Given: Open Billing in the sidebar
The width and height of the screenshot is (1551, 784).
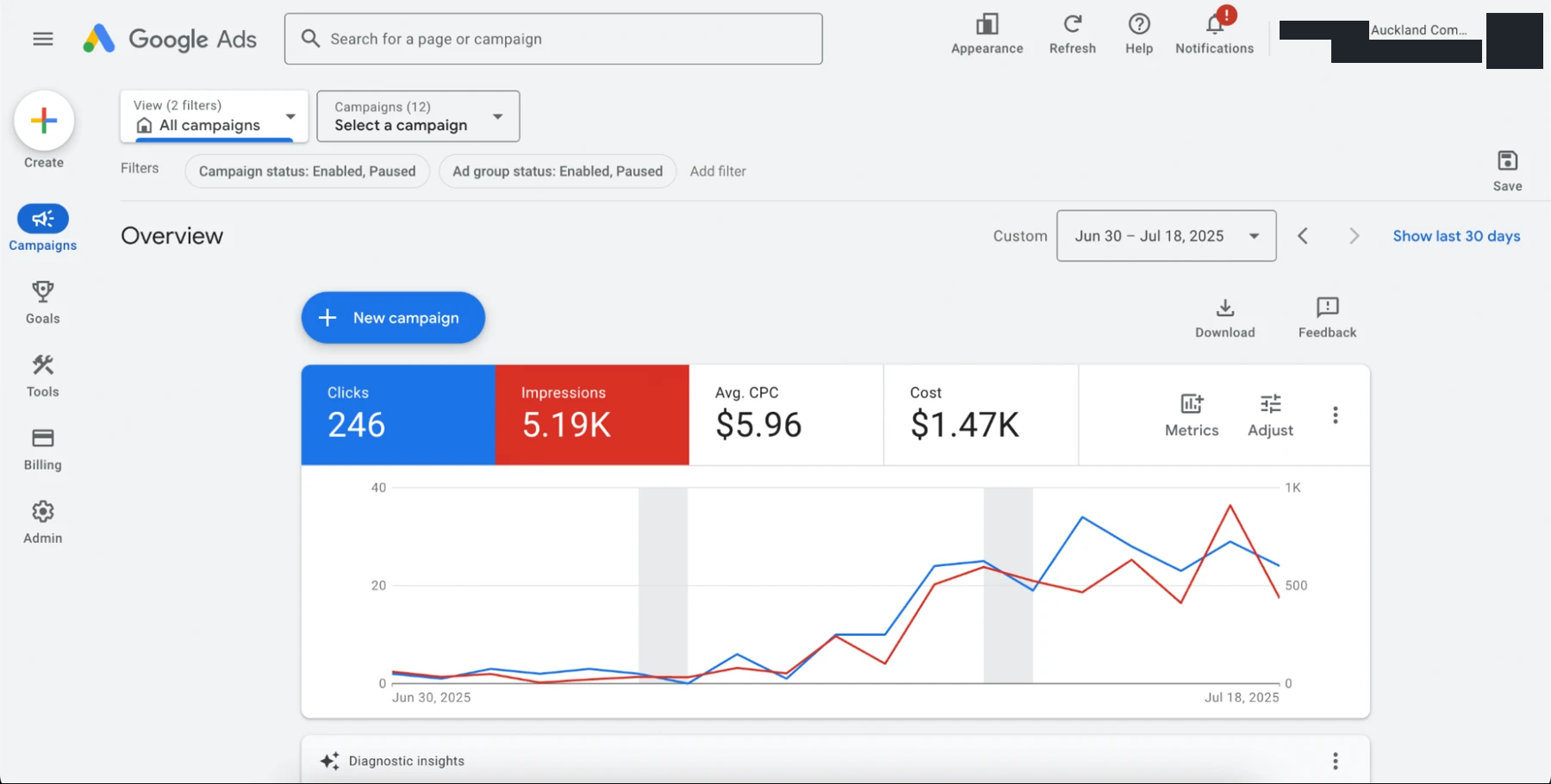Looking at the screenshot, I should 43,449.
